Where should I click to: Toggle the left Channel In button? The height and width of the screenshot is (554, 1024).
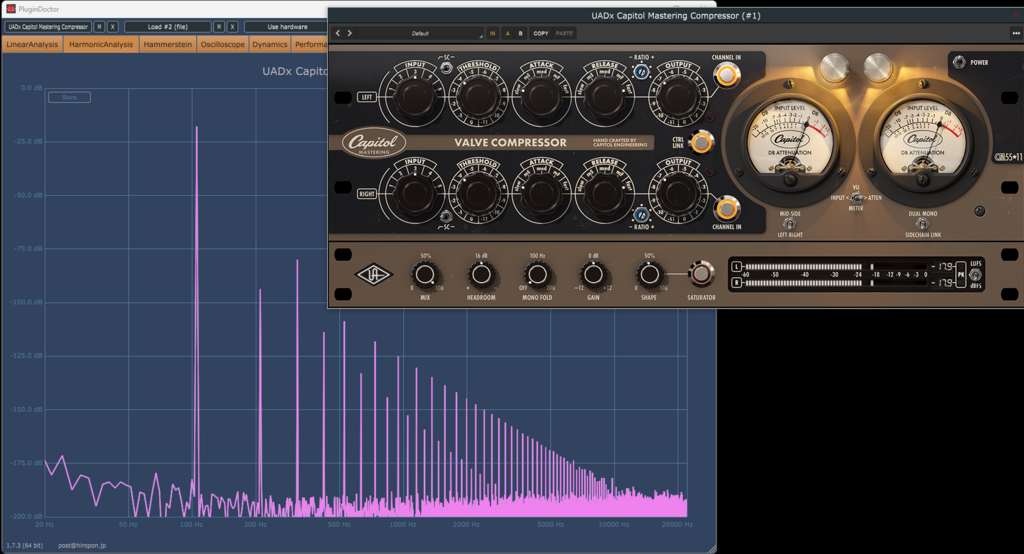point(726,76)
